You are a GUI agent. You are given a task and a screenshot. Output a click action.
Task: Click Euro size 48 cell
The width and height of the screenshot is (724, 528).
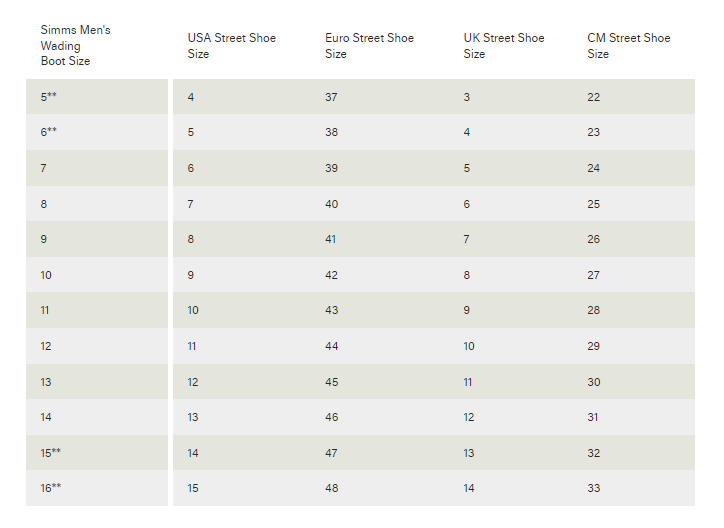(332, 488)
